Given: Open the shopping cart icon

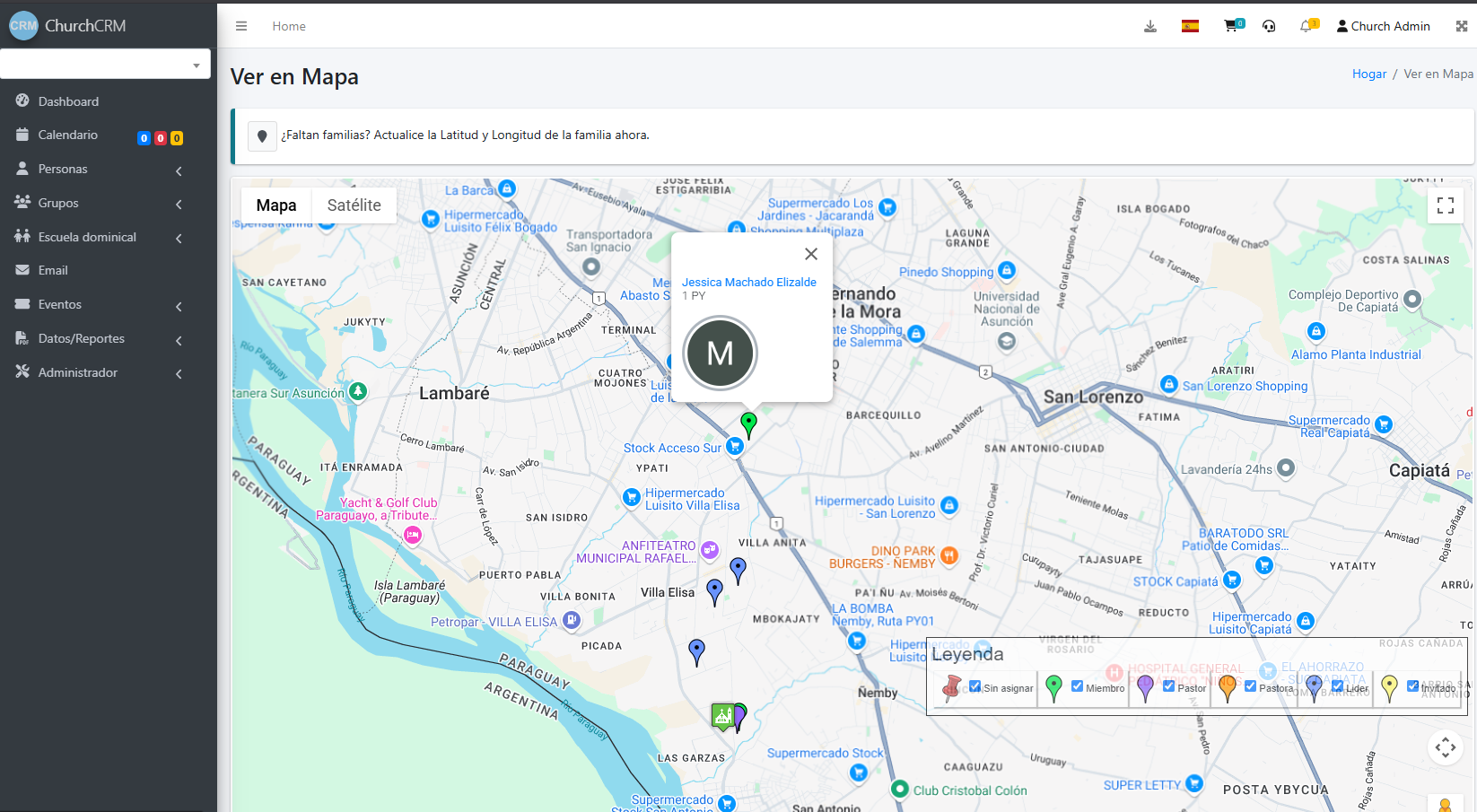Looking at the screenshot, I should point(1232,26).
